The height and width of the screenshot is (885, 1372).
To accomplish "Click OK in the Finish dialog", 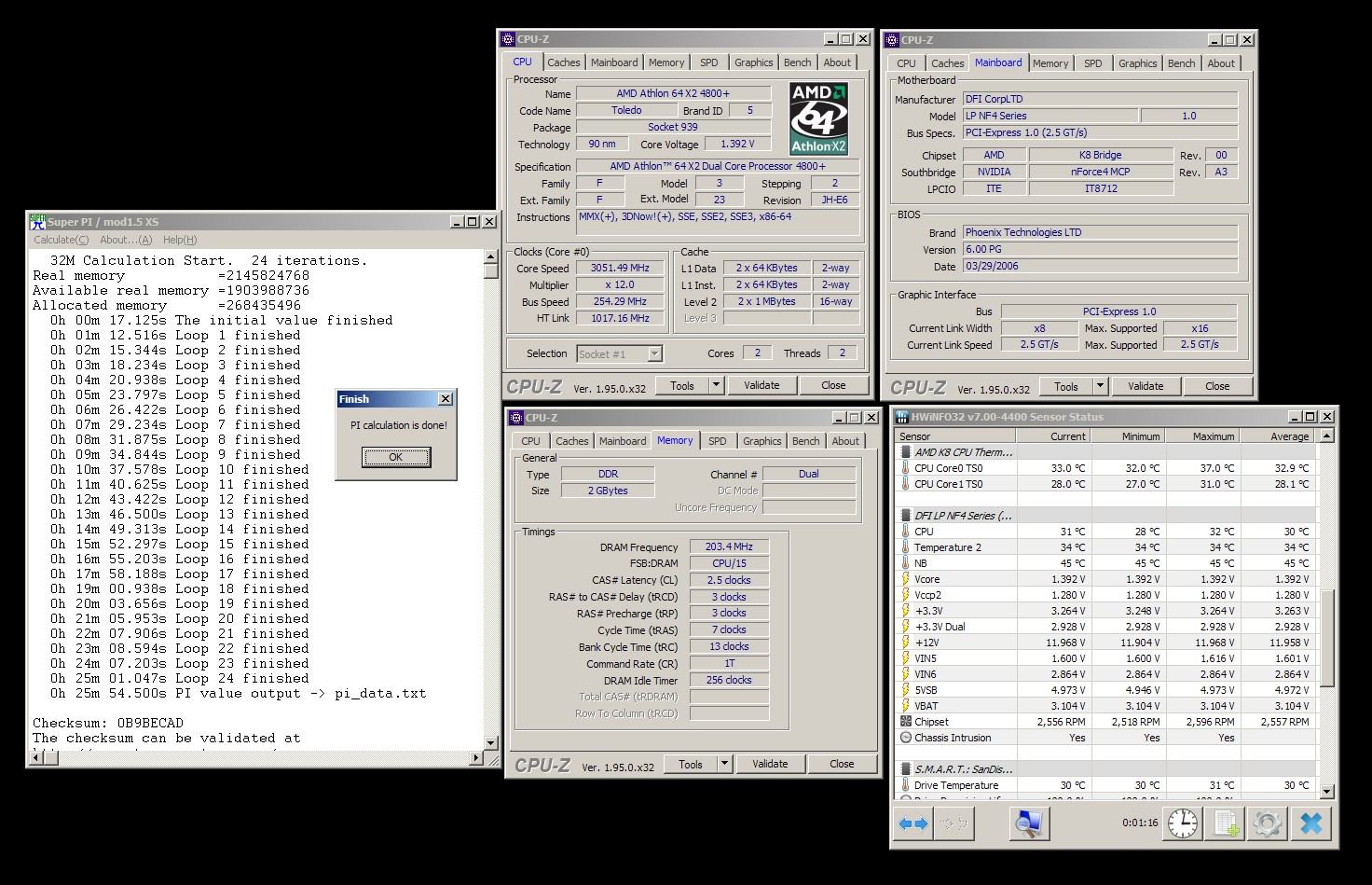I will point(396,457).
